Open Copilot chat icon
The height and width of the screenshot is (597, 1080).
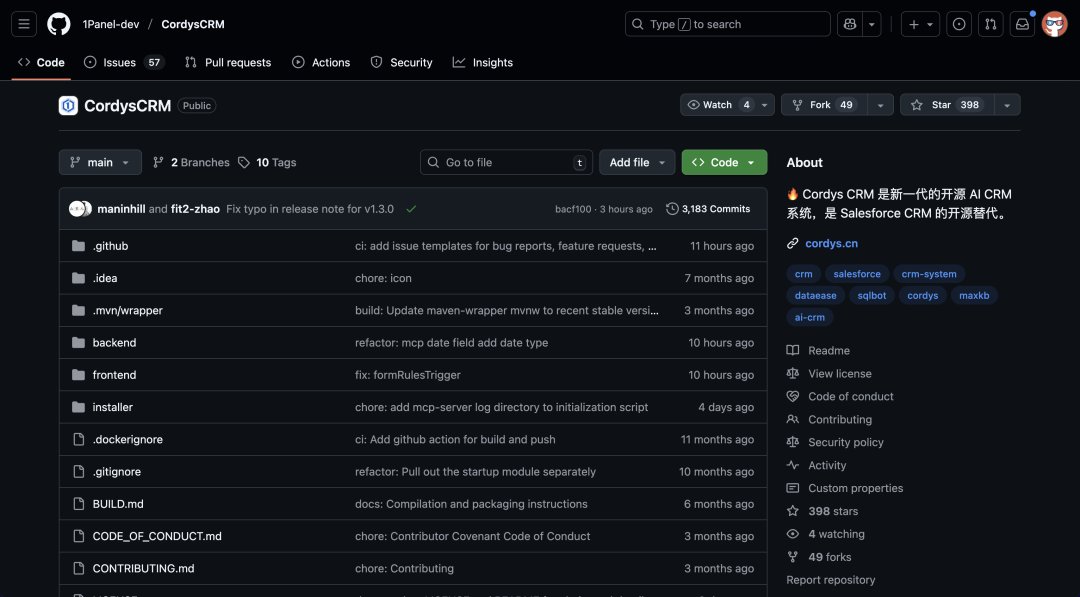(850, 24)
